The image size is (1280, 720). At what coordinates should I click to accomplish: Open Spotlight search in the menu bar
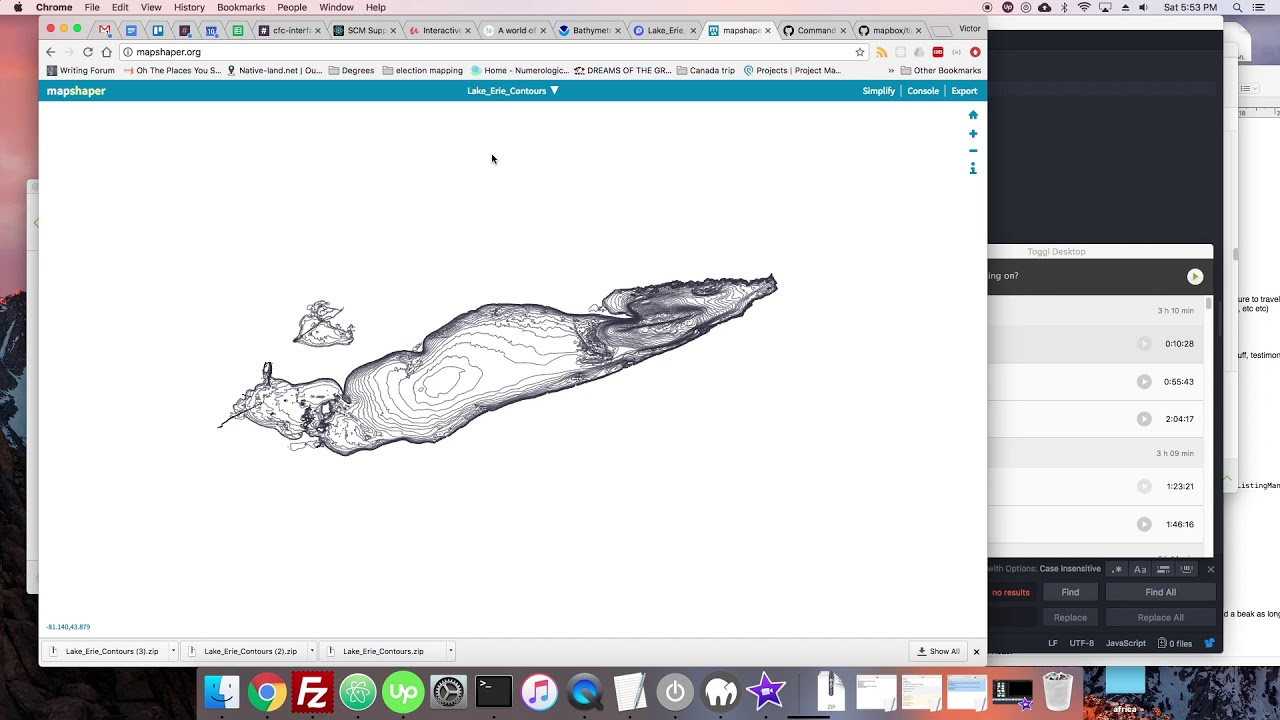point(1238,8)
